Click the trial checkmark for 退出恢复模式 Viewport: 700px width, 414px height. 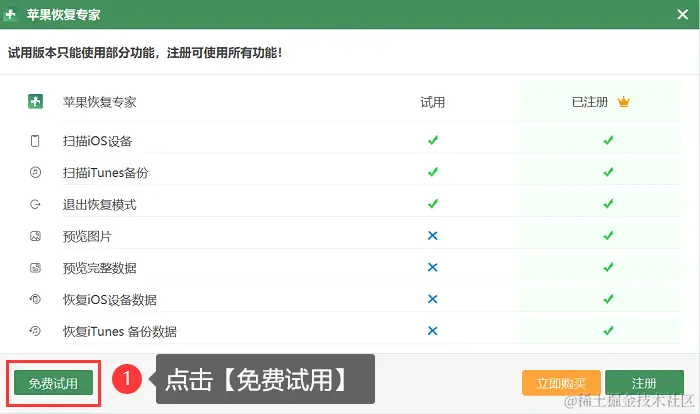433,204
